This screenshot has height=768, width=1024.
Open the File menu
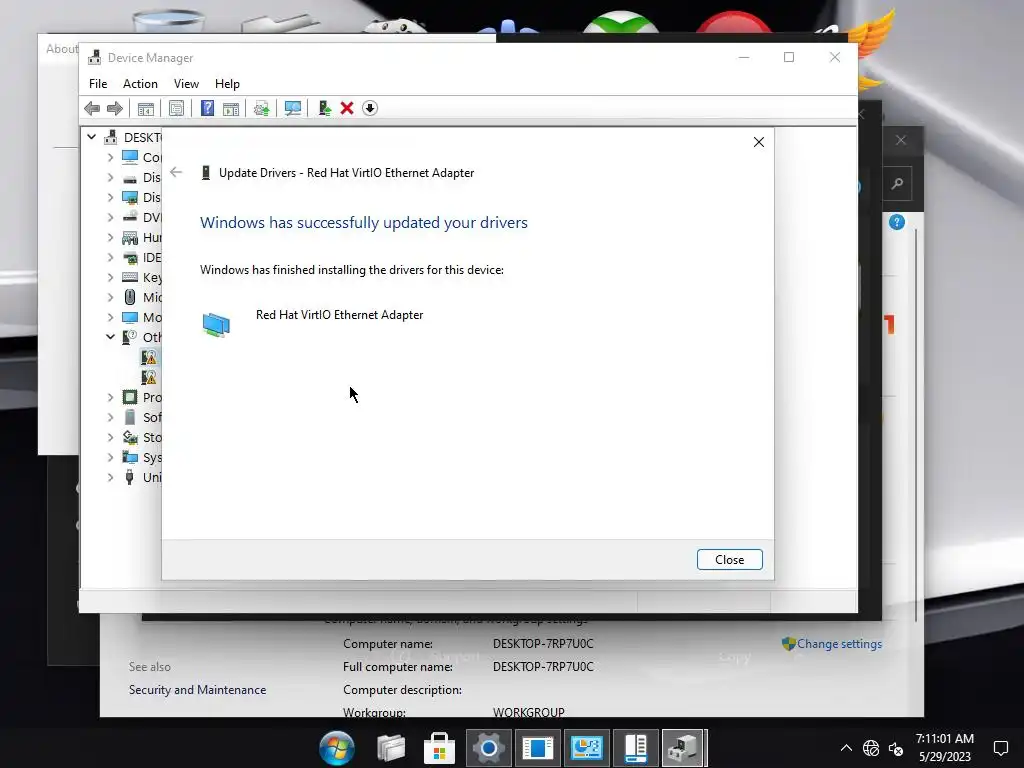click(98, 84)
